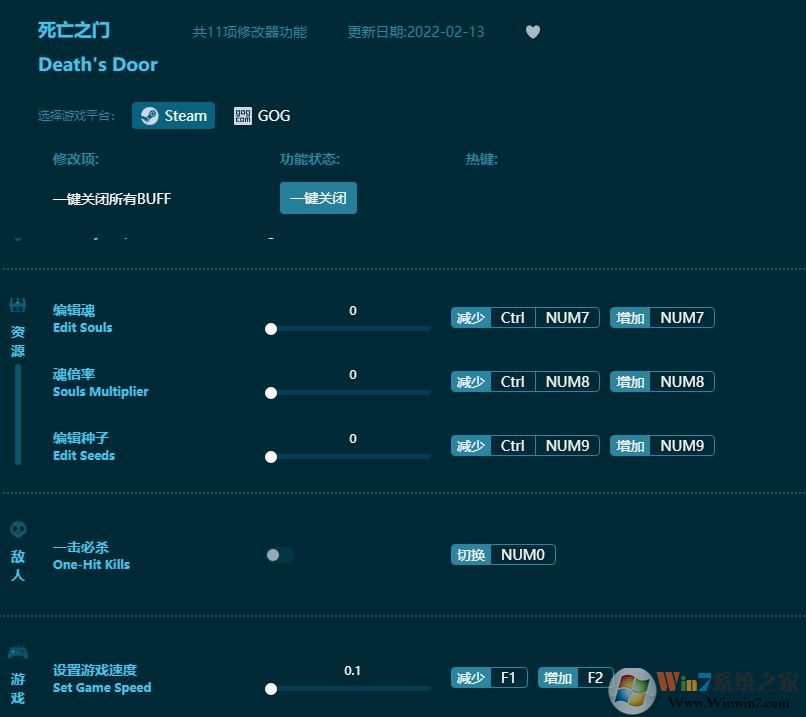This screenshot has width=806, height=717.
Task: Click the 死亡之门 game title
Action: click(74, 30)
